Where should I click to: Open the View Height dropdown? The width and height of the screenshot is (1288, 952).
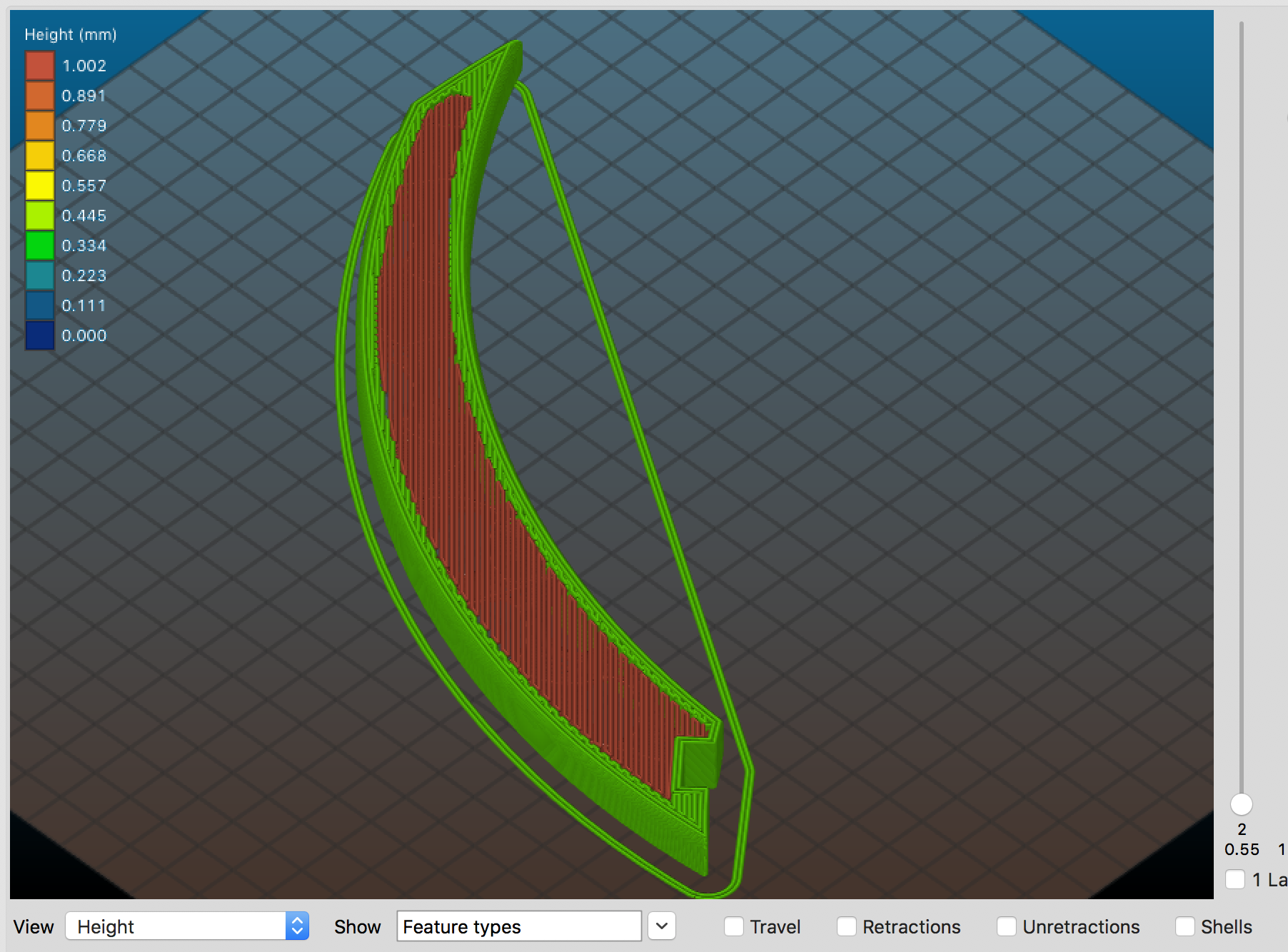(187, 926)
